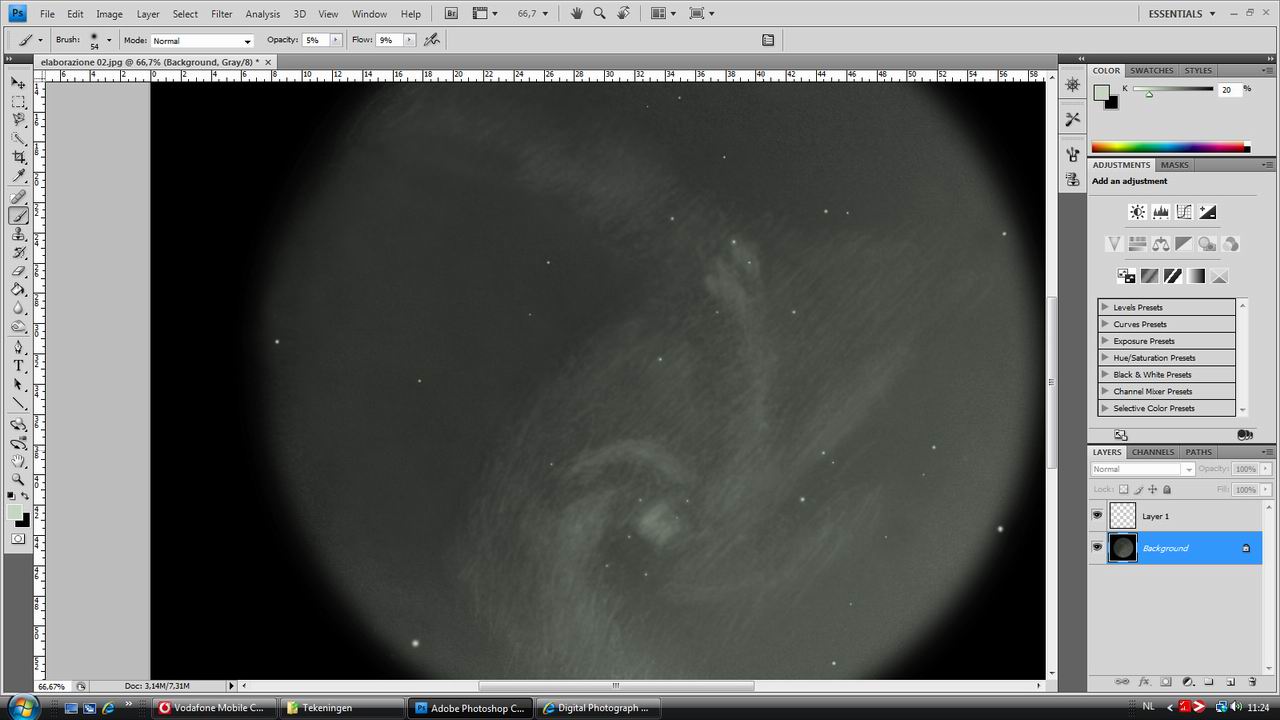Select the Type tool
This screenshot has height=720, width=1280.
(x=18, y=366)
